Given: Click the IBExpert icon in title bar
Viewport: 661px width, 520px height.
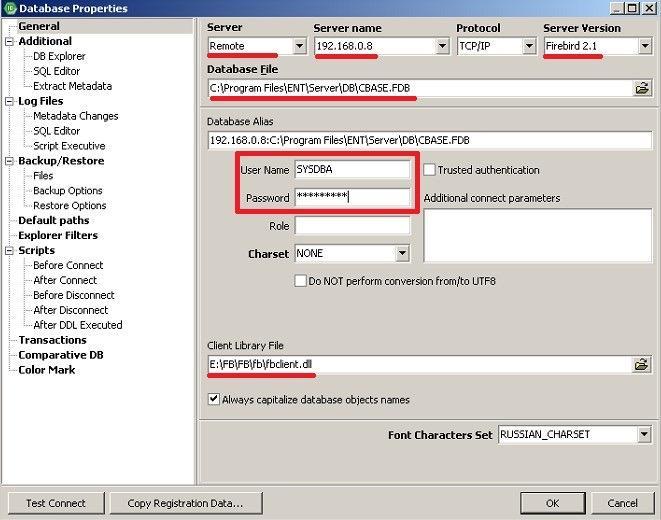Looking at the screenshot, I should (x=11, y=8).
